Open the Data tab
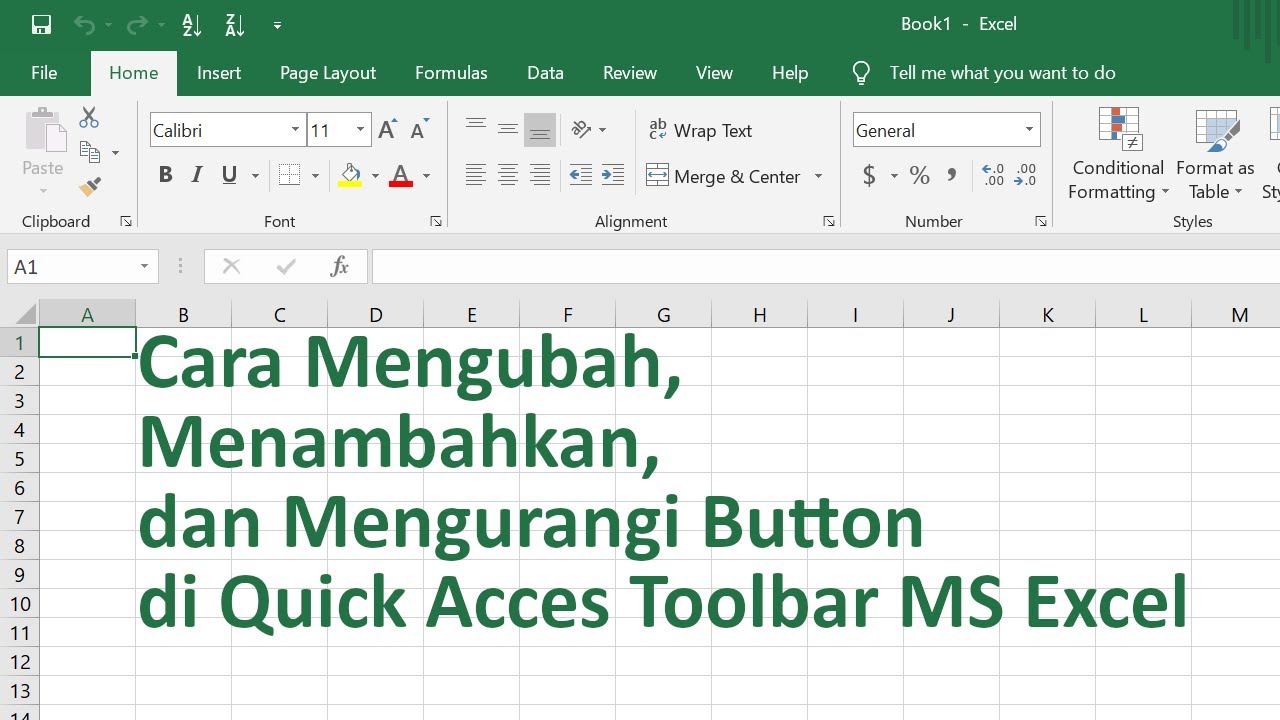Image resolution: width=1280 pixels, height=720 pixels. (545, 73)
